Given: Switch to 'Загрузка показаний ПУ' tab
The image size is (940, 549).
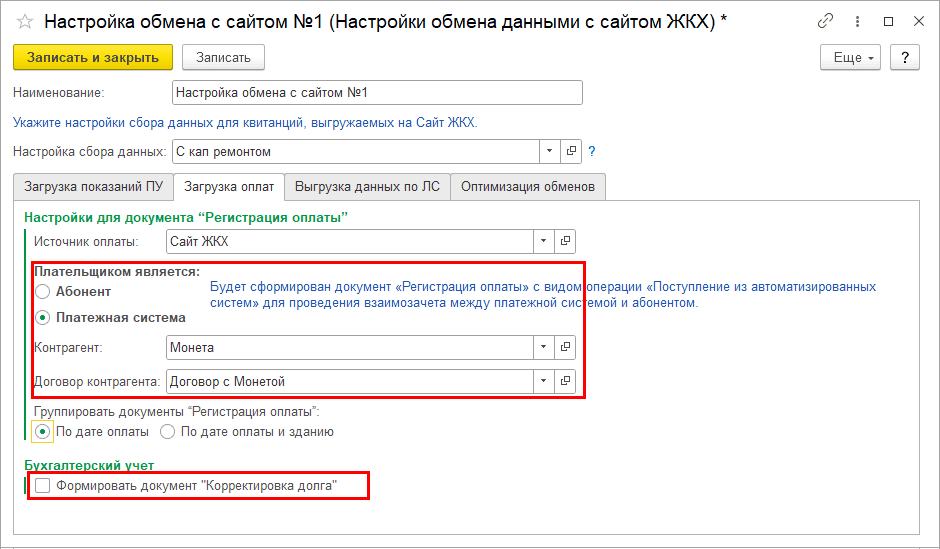Looking at the screenshot, I should click(x=92, y=186).
